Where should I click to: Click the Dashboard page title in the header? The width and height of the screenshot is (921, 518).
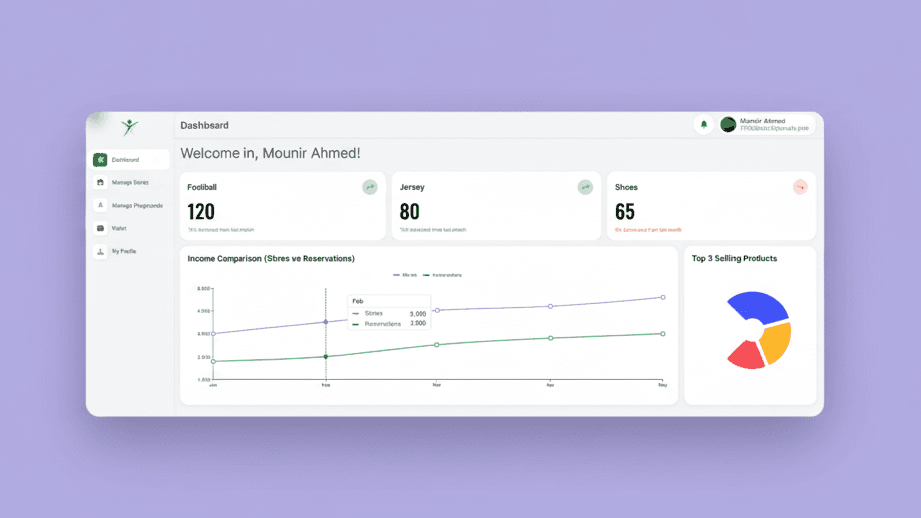click(204, 125)
